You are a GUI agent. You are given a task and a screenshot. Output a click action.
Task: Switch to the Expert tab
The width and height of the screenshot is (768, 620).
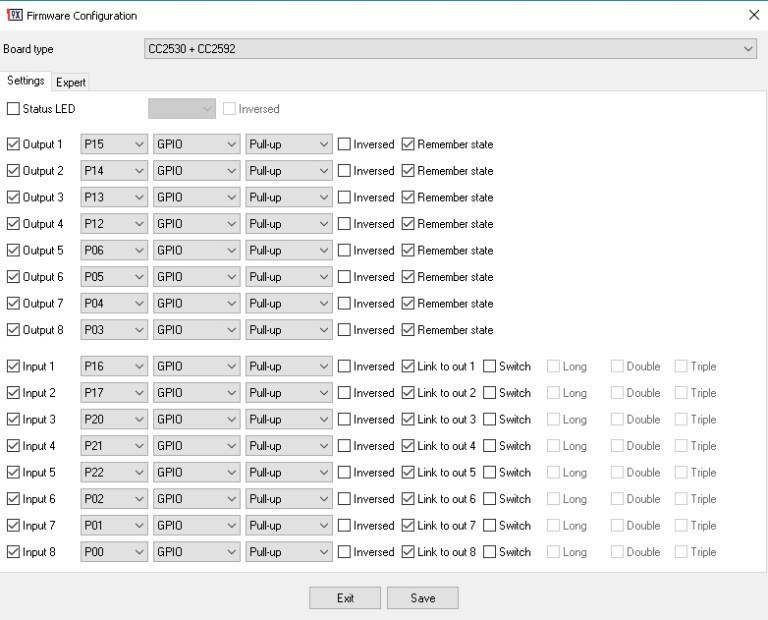pyautogui.click(x=71, y=82)
